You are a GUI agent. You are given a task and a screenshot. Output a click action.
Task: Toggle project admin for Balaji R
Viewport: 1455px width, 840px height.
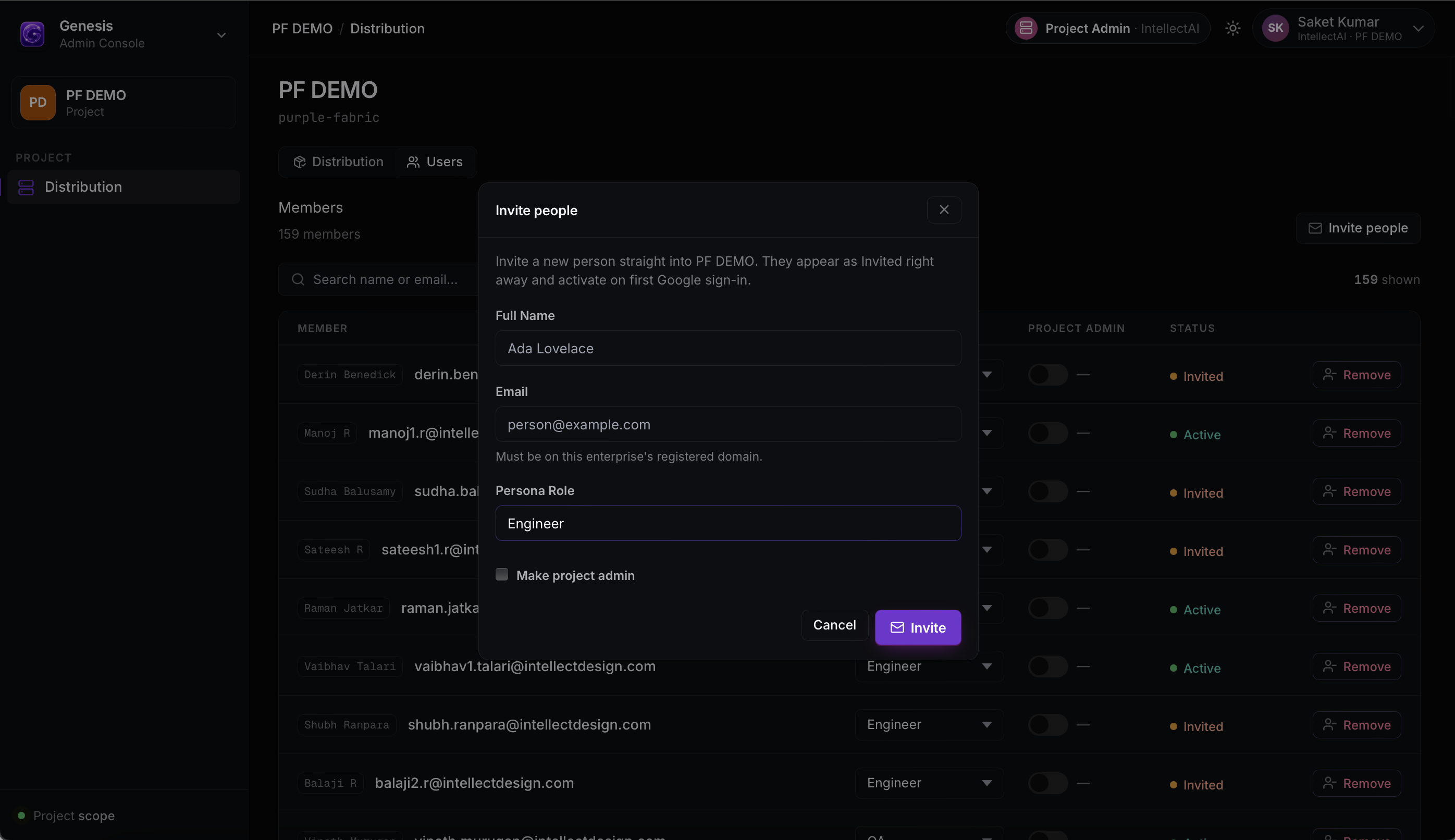[1047, 783]
